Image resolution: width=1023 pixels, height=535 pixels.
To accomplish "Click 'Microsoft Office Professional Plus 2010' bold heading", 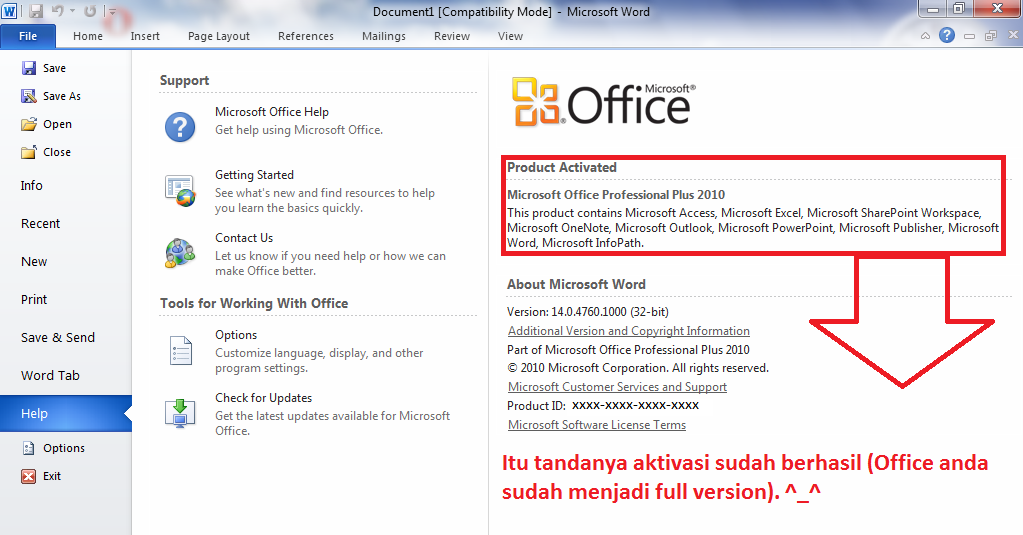I will [616, 194].
